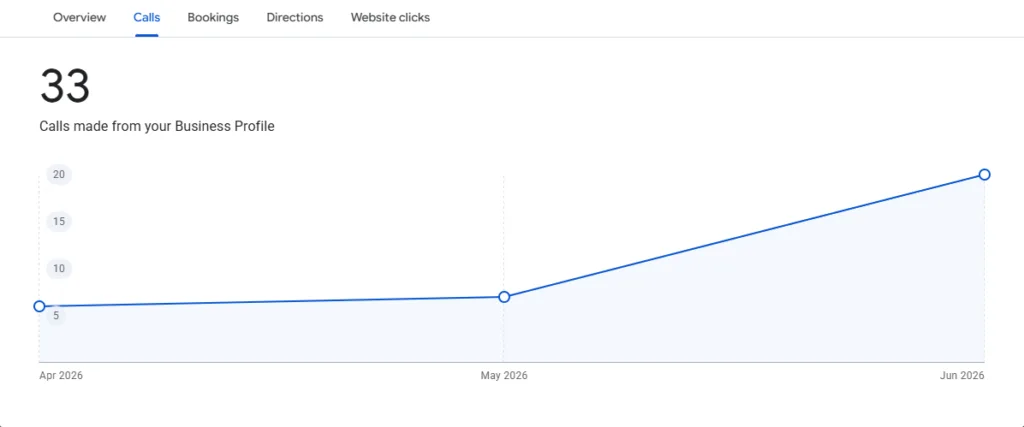The width and height of the screenshot is (1024, 427).
Task: Click the y-axis label 5
Action: point(56,316)
